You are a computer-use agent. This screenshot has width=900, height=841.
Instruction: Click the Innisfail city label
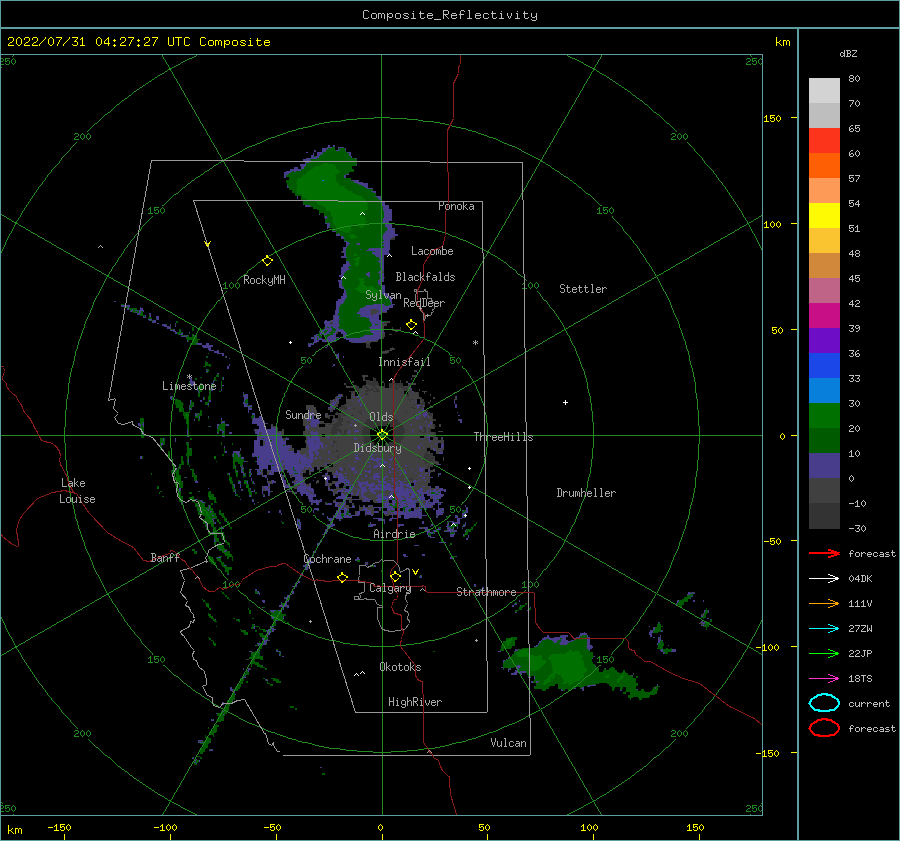pyautogui.click(x=404, y=362)
